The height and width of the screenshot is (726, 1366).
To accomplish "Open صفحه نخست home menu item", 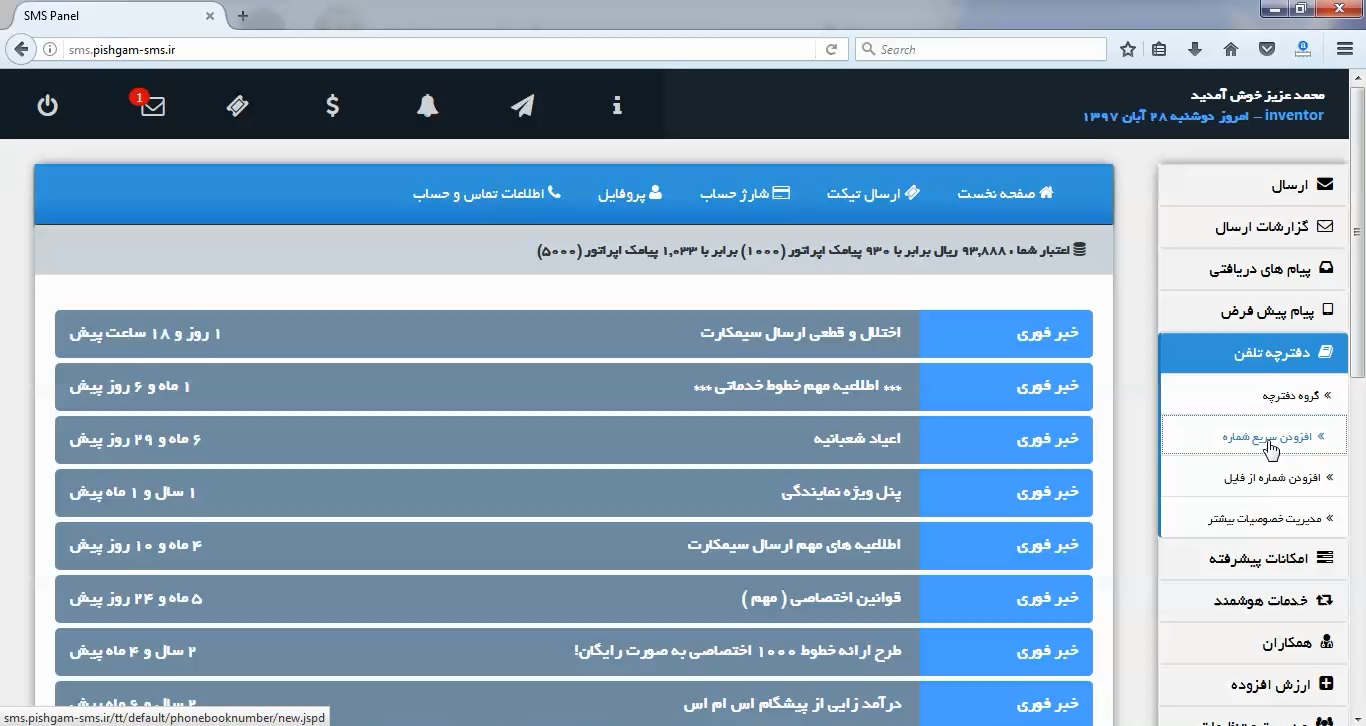I will [x=1005, y=193].
